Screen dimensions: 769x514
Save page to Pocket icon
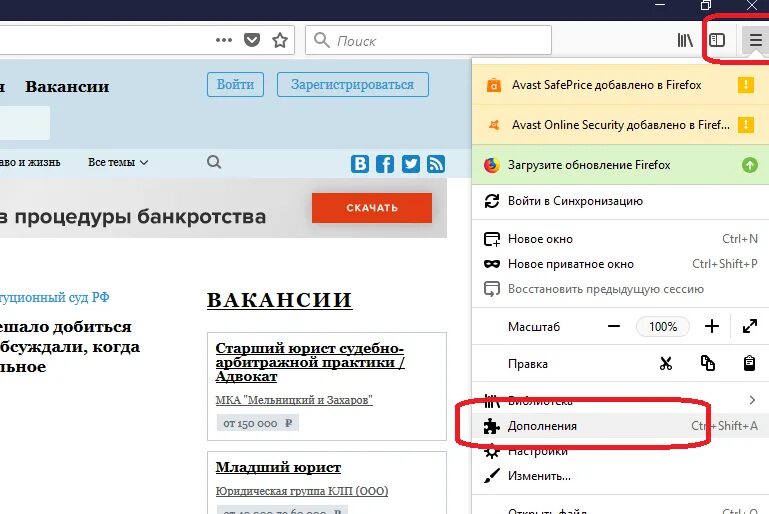(x=252, y=40)
